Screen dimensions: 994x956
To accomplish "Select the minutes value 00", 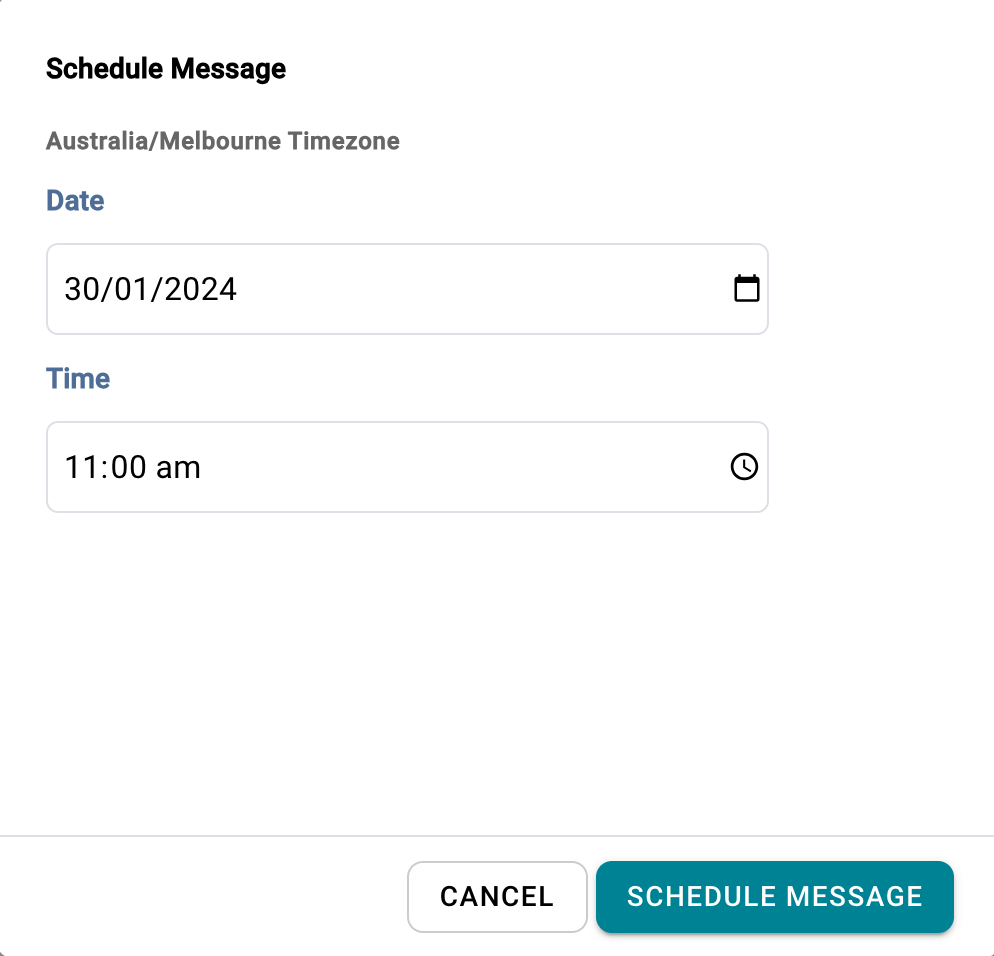I will click(x=122, y=467).
